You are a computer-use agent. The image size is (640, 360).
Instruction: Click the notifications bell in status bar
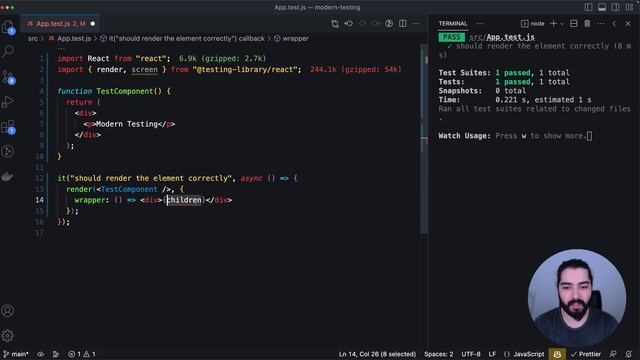tap(629, 354)
